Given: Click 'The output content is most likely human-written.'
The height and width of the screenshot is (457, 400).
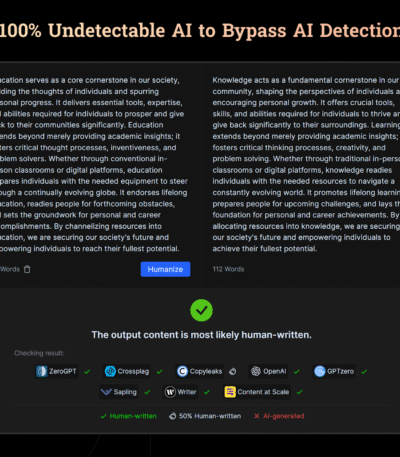Looking at the screenshot, I should click(x=202, y=335).
